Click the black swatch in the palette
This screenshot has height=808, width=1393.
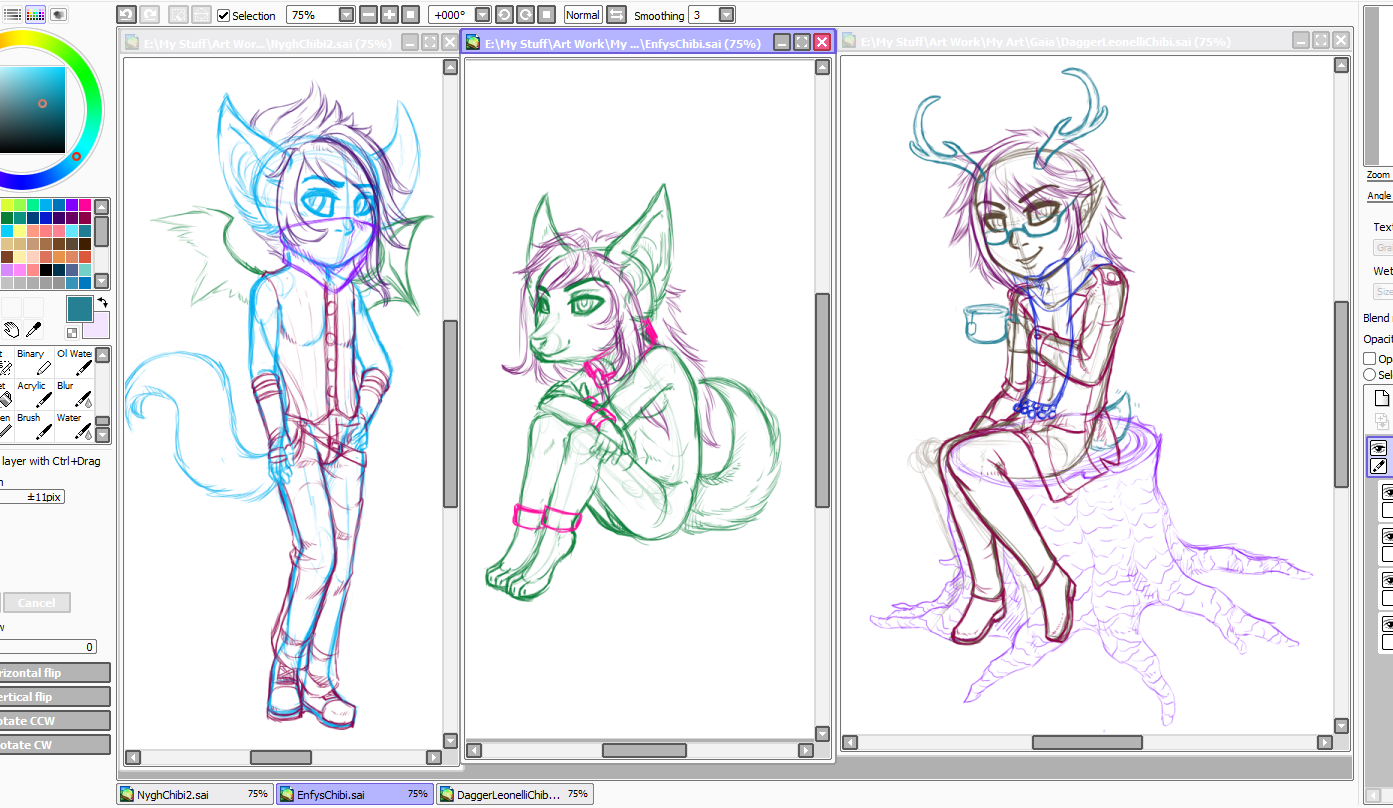[x=46, y=269]
